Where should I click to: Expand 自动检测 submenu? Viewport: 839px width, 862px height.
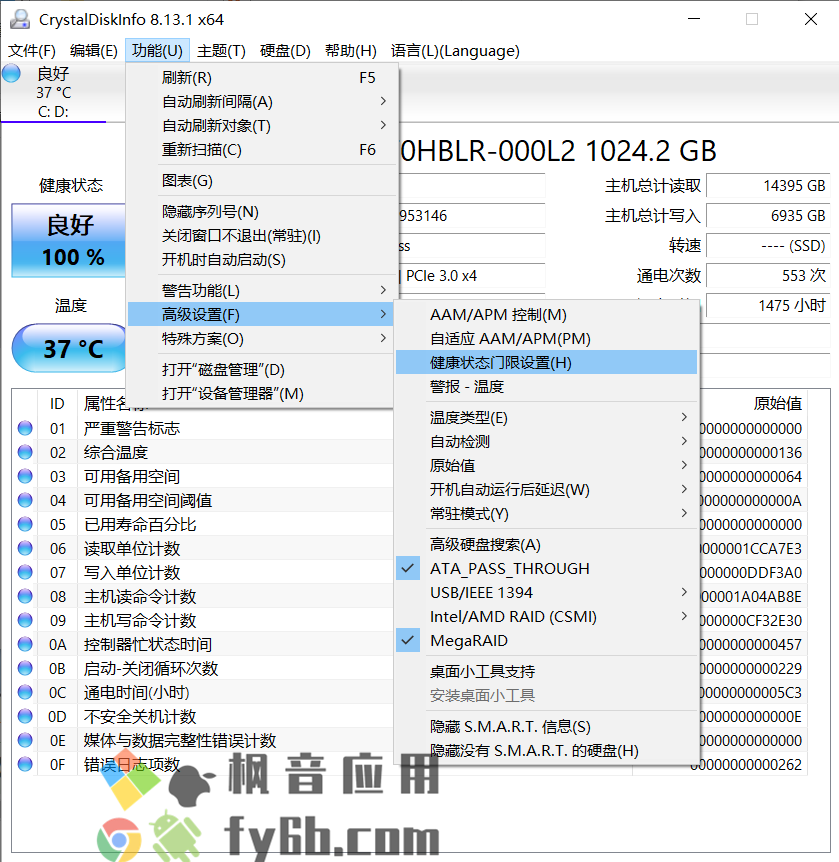(x=546, y=441)
